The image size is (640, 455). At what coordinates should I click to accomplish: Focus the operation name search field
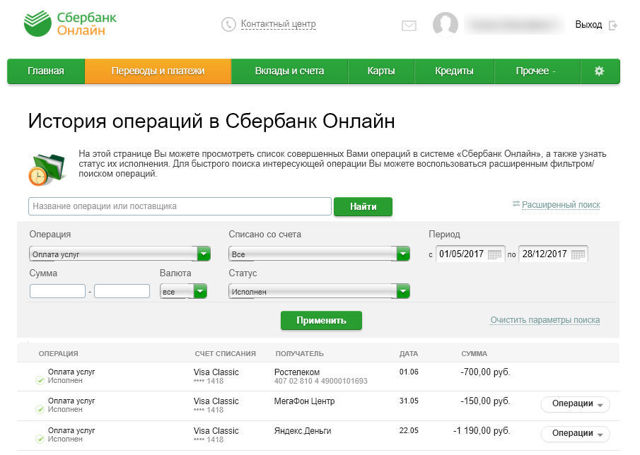coord(180,206)
